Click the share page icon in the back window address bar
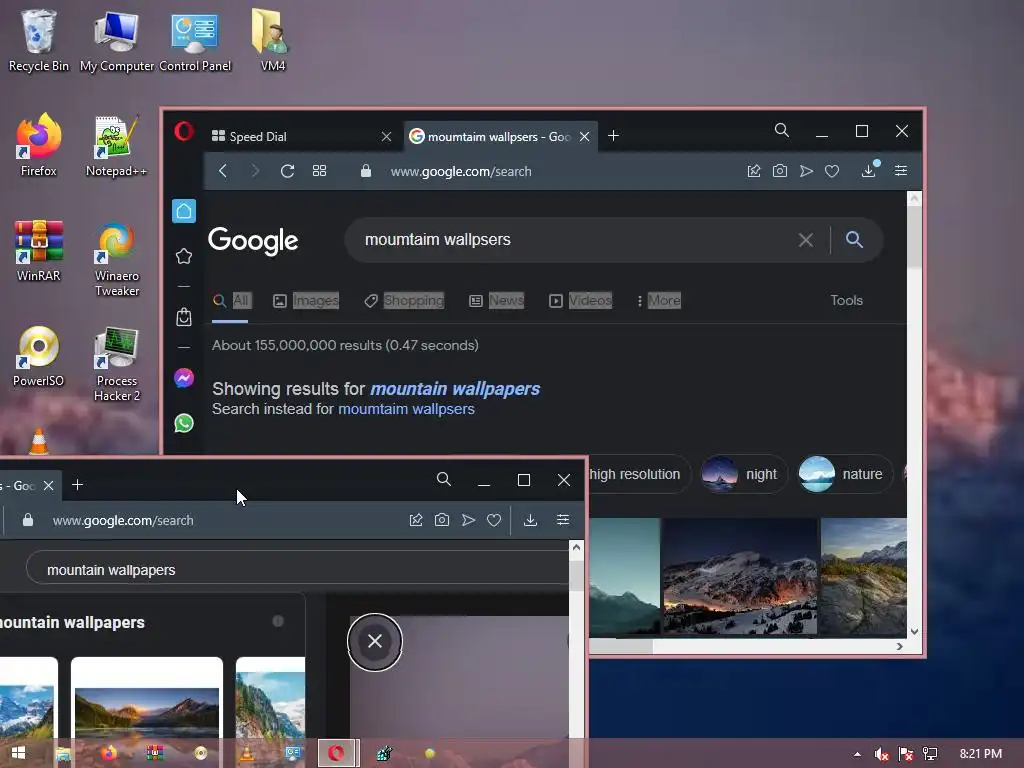The height and width of the screenshot is (768, 1024). [754, 171]
